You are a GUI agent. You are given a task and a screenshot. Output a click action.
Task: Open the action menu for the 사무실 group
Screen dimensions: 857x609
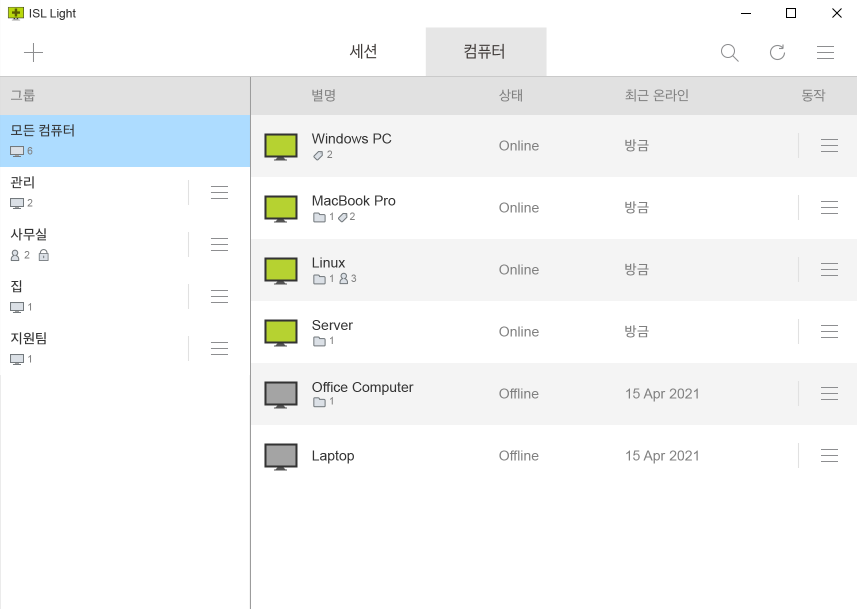[219, 244]
